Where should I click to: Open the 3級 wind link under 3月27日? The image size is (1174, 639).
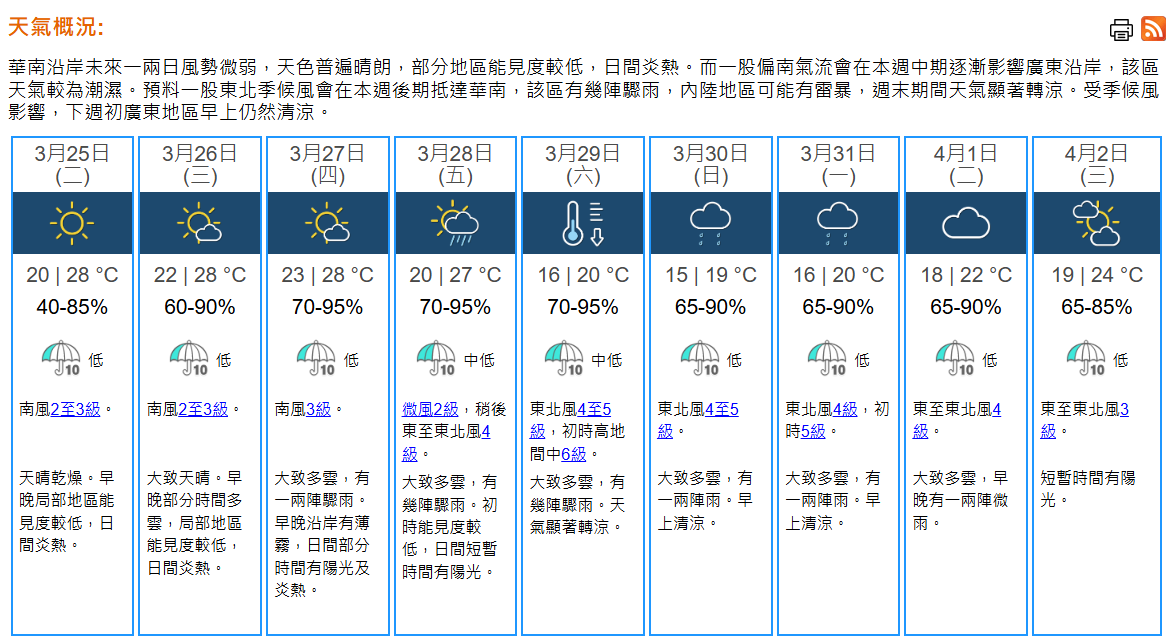point(318,410)
